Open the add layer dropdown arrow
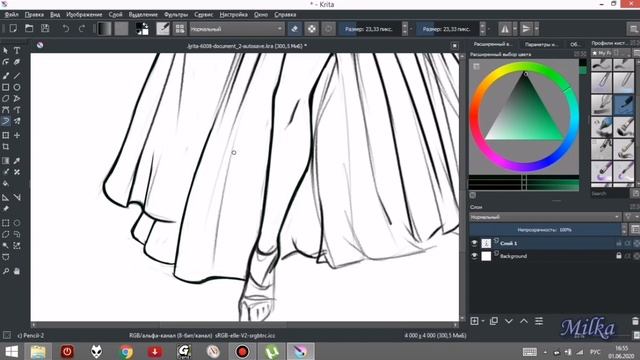640x360 pixels. [483, 321]
